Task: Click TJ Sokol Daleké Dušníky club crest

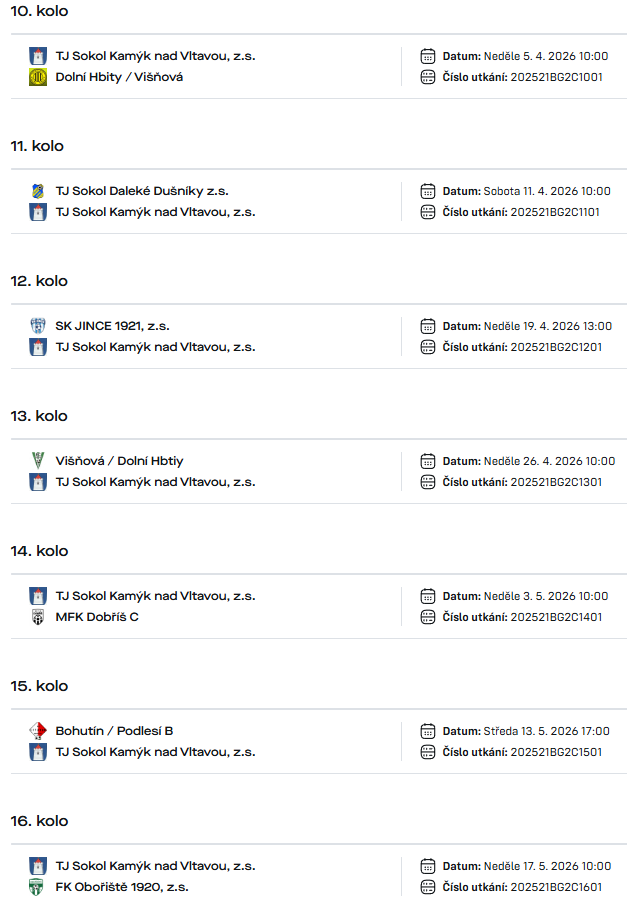Action: coord(38,191)
